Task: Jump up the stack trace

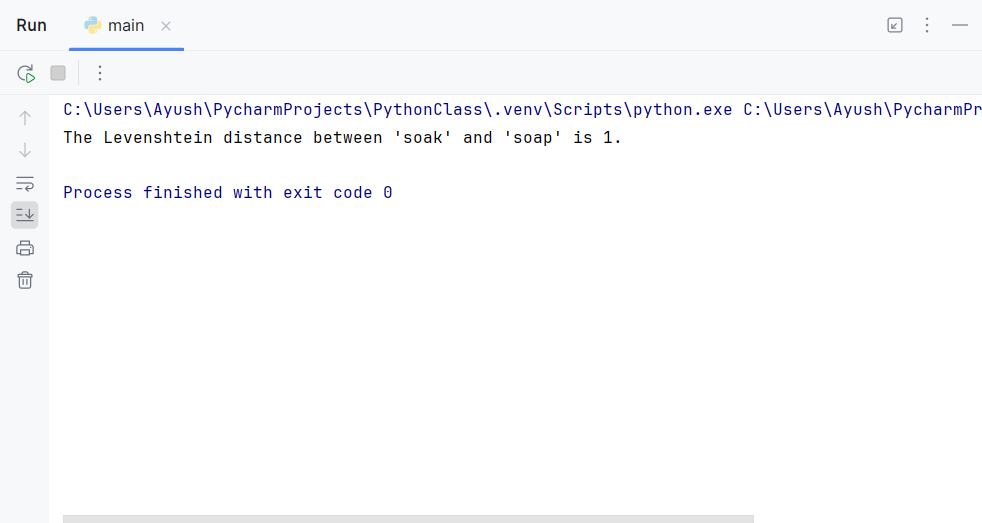Action: (25, 118)
